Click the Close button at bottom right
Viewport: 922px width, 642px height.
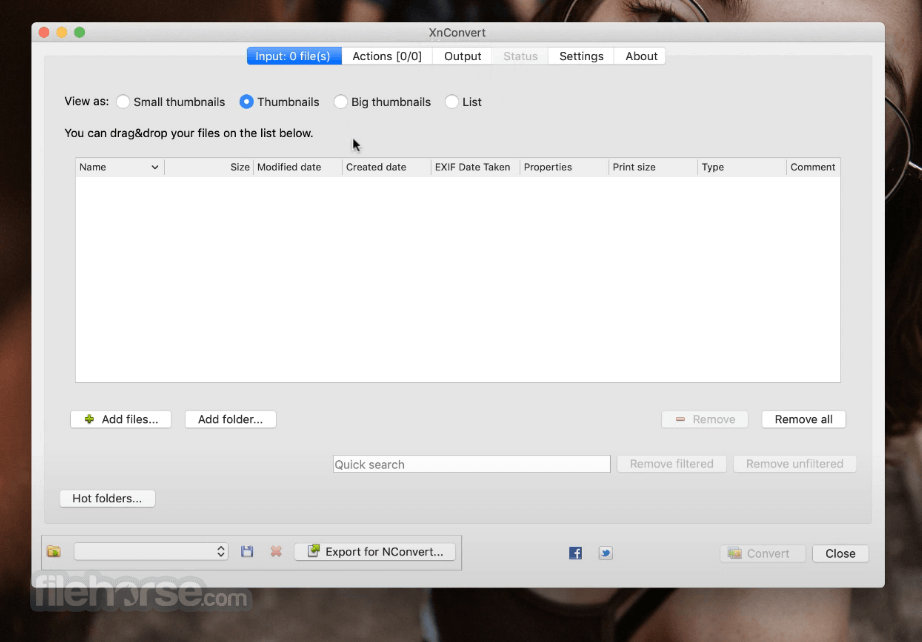coord(840,553)
